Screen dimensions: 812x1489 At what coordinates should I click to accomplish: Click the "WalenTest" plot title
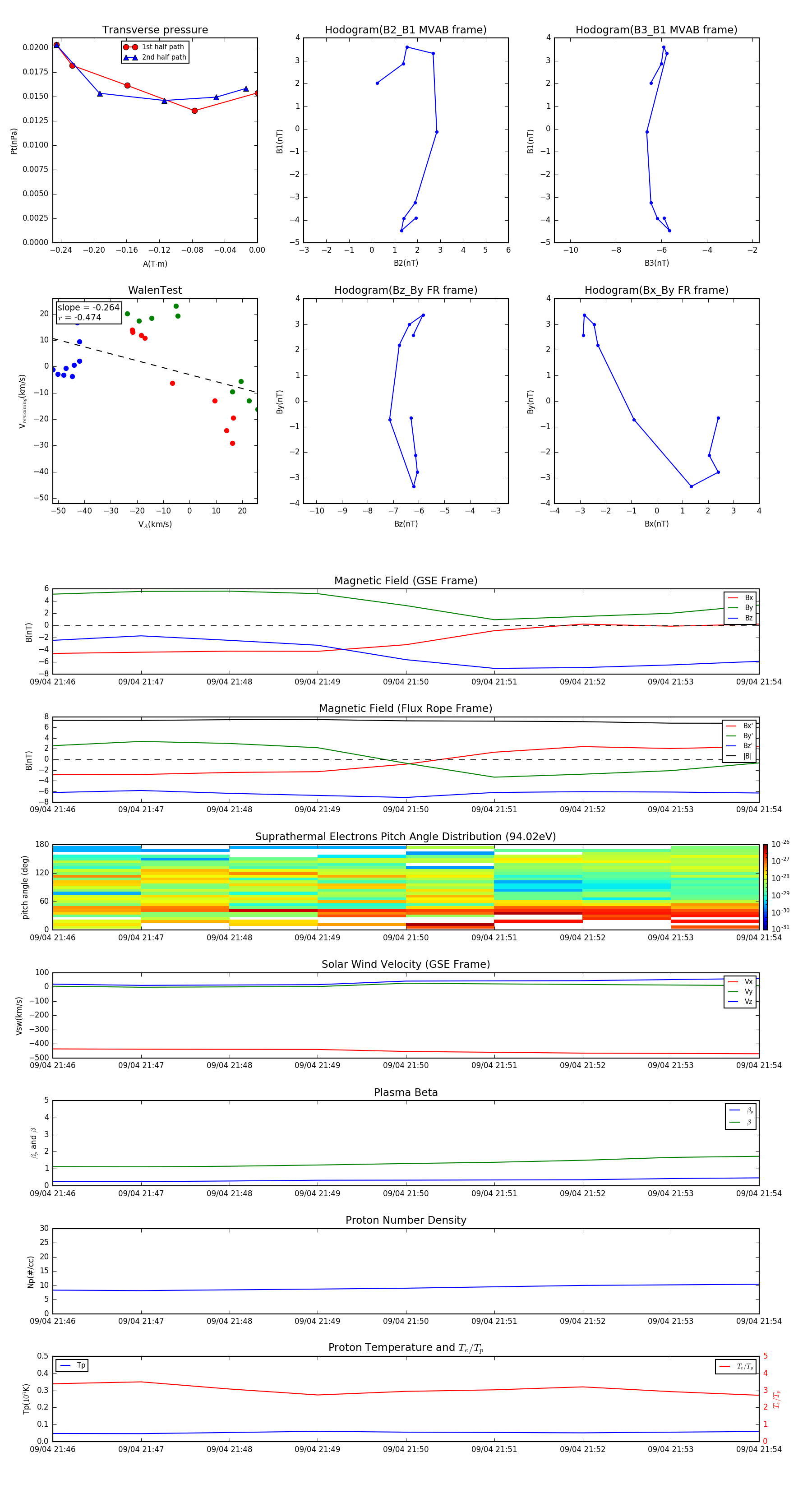tap(155, 290)
